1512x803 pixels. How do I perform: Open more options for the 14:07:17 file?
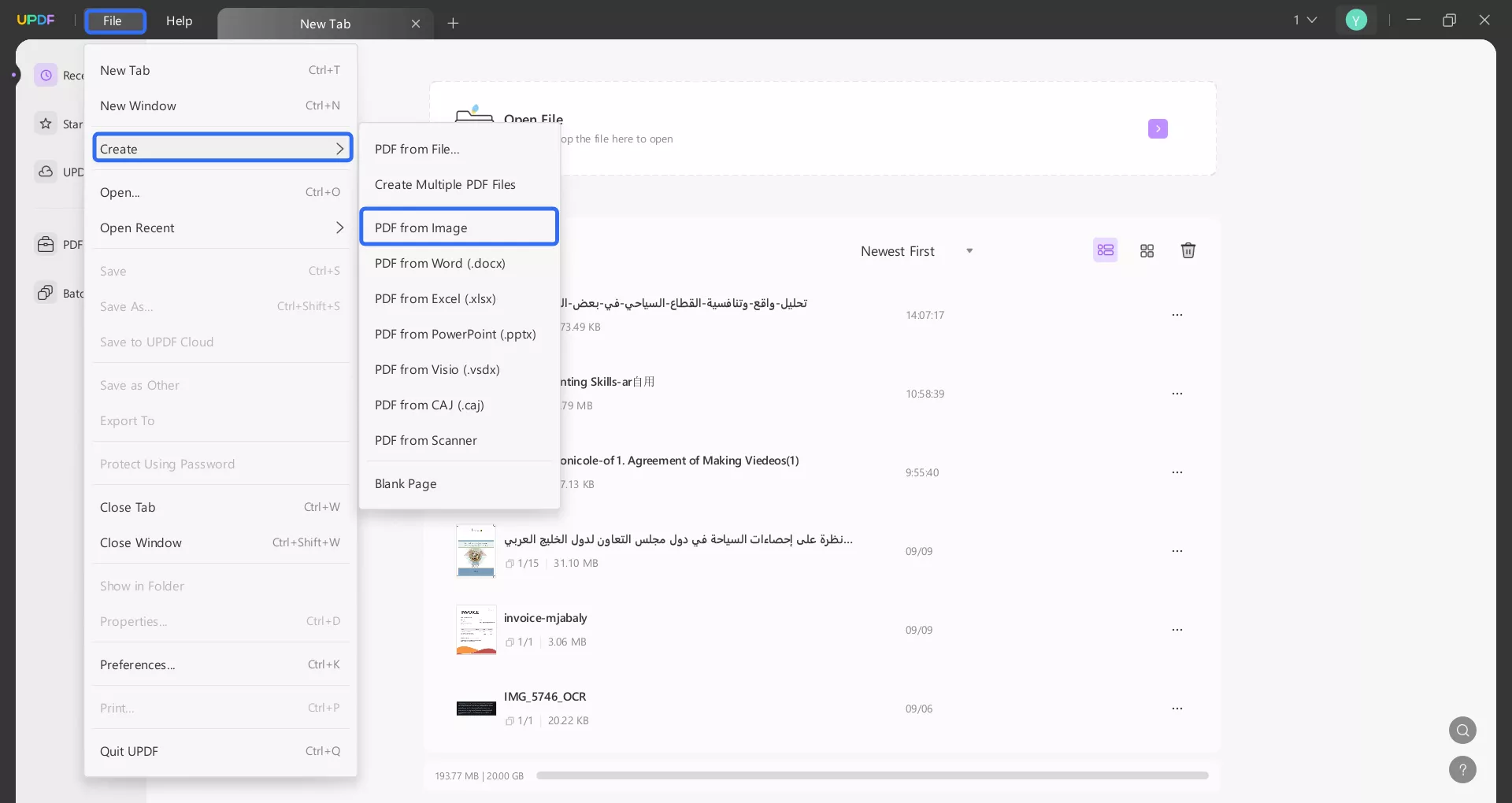click(1177, 315)
